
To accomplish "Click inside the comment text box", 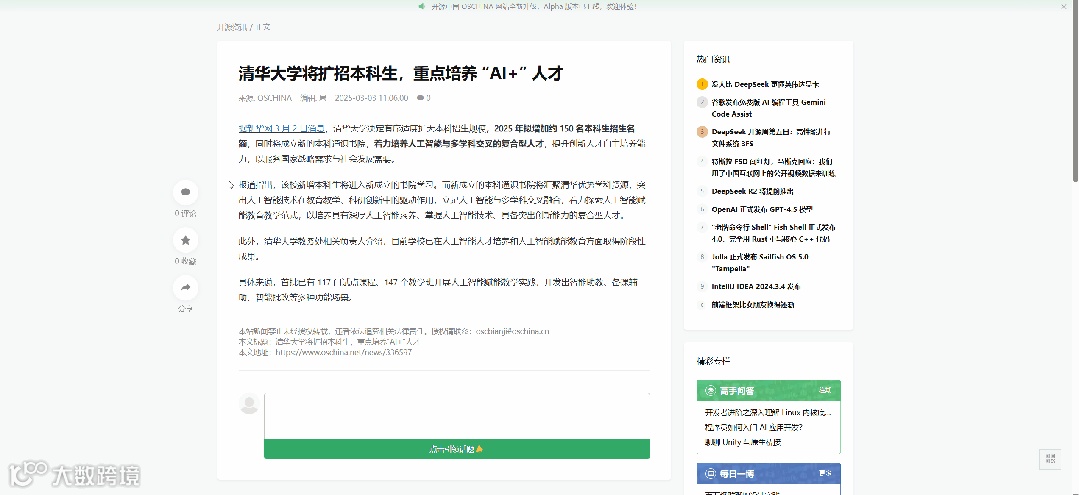I will point(457,415).
